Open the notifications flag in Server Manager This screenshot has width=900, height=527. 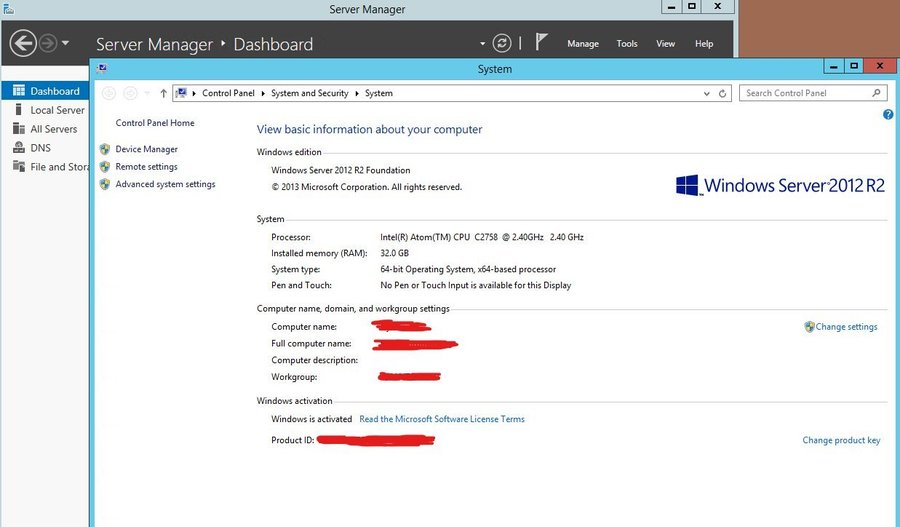(541, 42)
